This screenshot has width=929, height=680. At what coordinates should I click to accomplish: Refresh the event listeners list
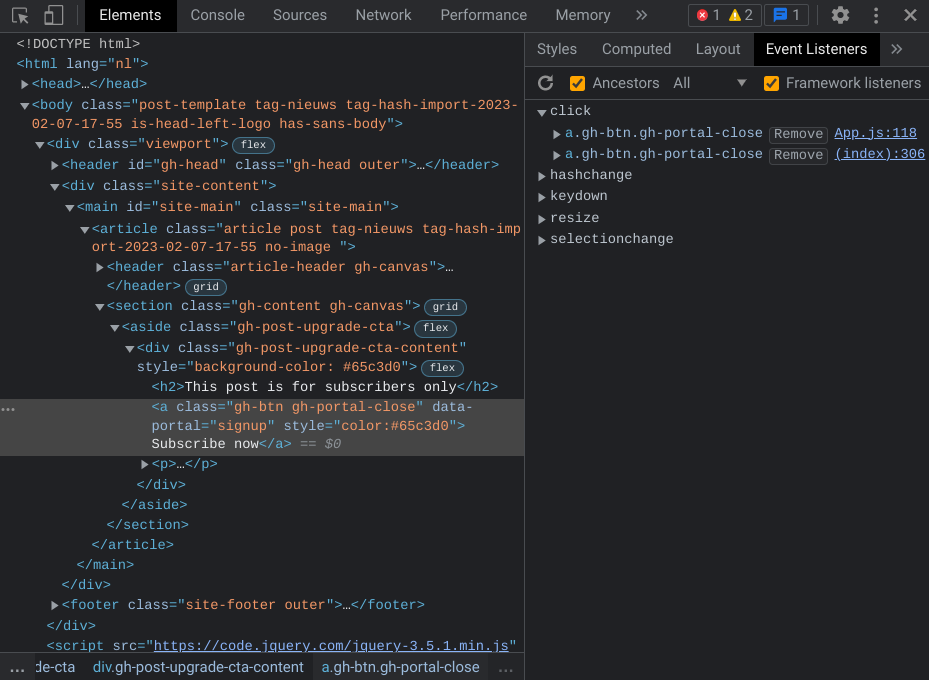545,83
